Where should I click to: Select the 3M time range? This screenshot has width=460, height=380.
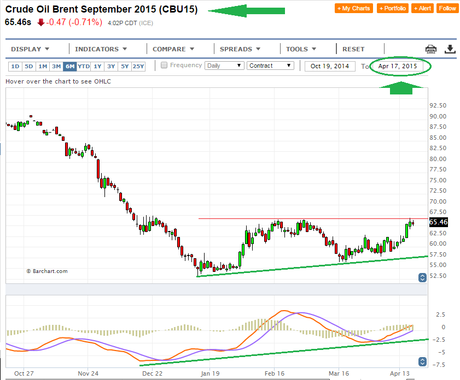[56, 66]
